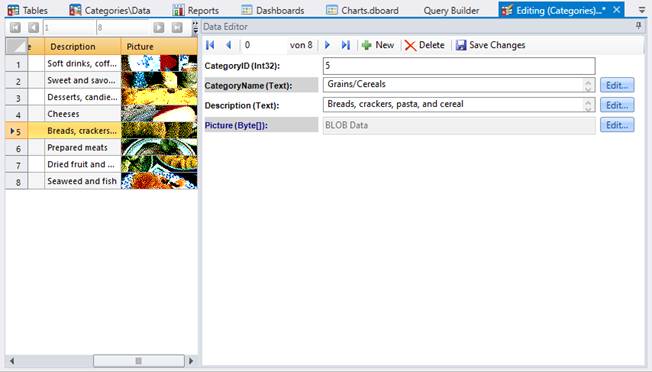Select the 'Sweet and savo...' cell
This screenshot has height=372, width=652.
point(82,81)
